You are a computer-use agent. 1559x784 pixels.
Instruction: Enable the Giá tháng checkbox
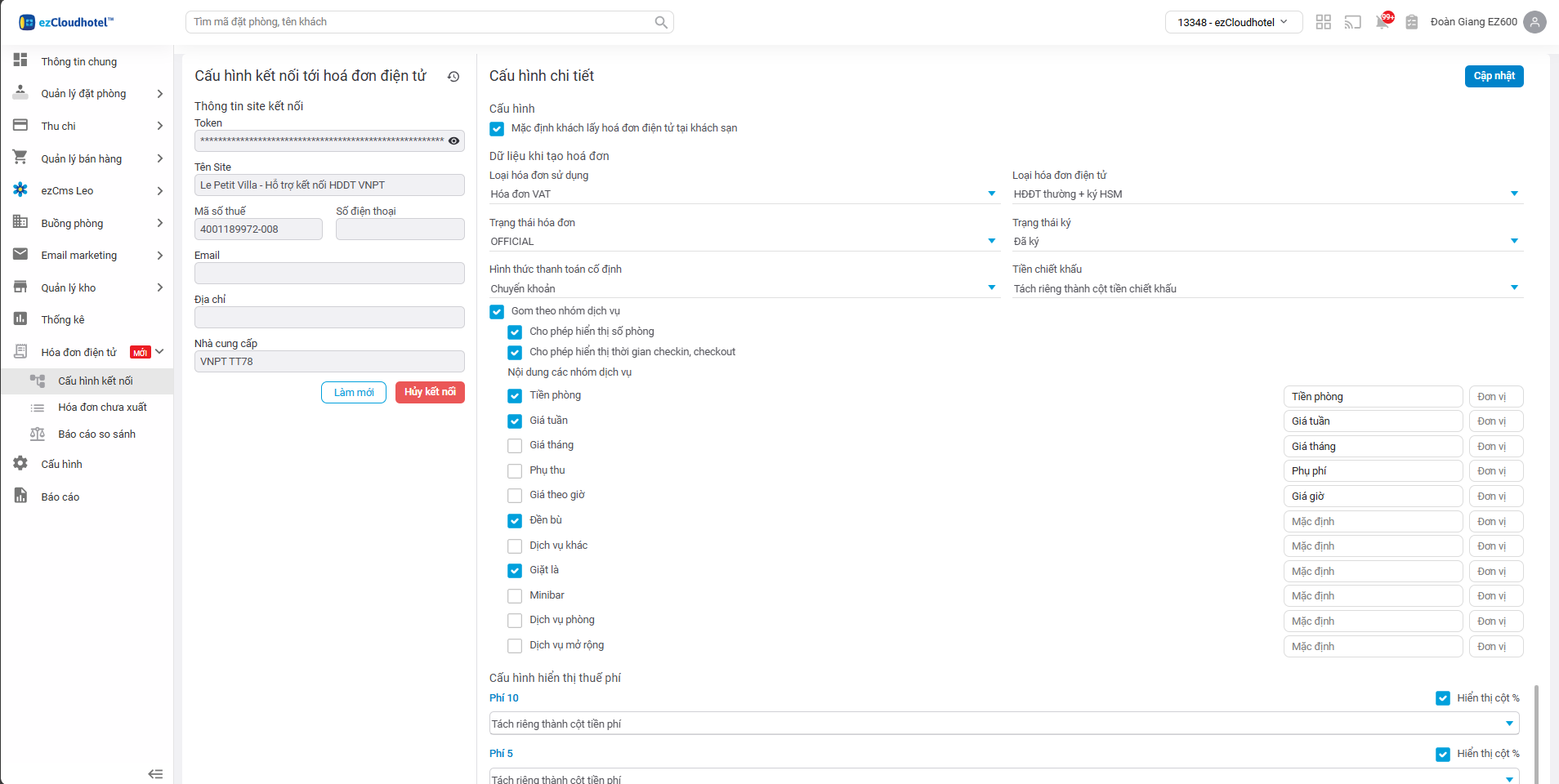click(x=515, y=446)
